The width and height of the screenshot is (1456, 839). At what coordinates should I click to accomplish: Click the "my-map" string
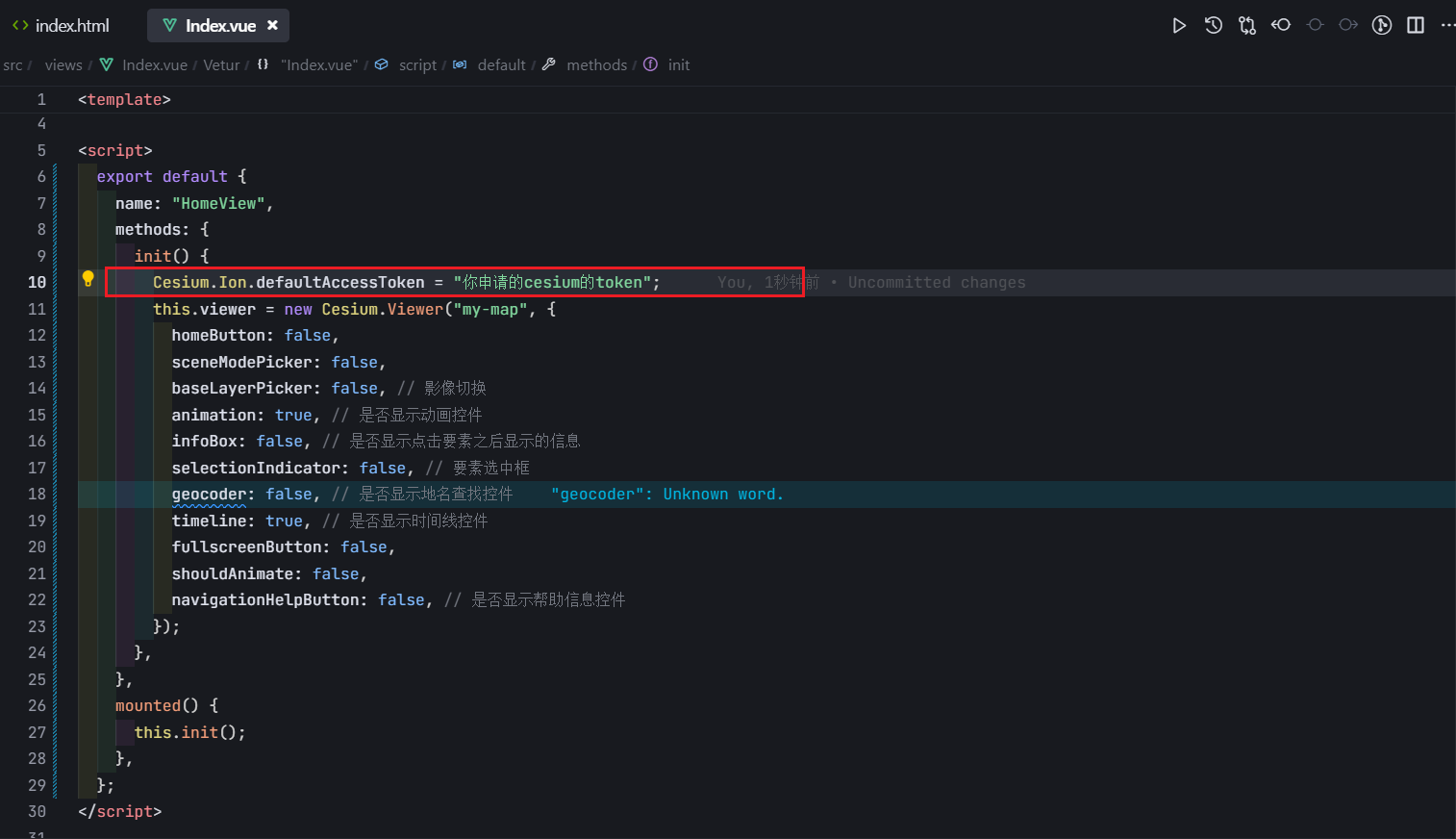pos(490,310)
